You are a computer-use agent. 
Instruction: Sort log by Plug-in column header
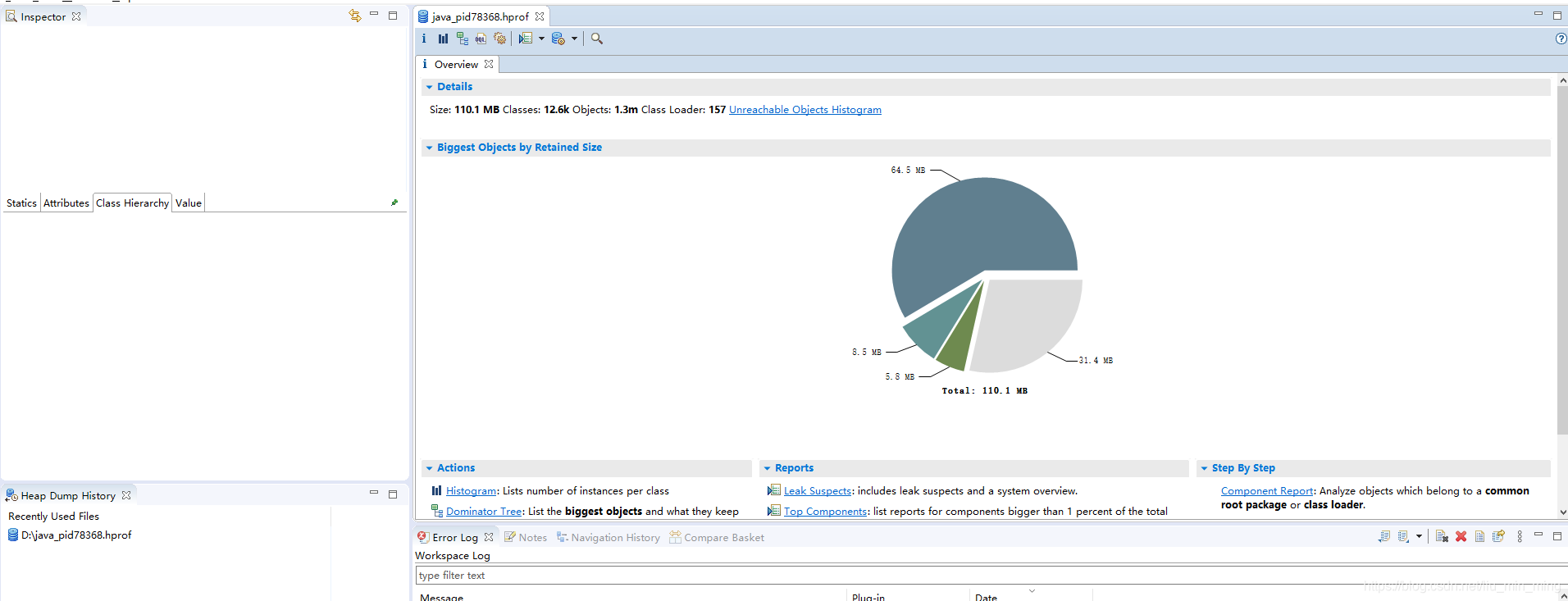pos(908,596)
